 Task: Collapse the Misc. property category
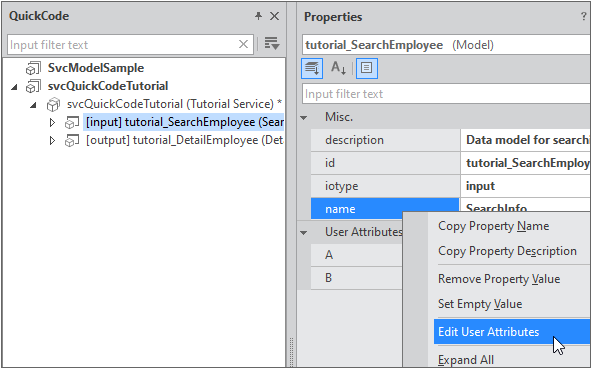[x=304, y=118]
